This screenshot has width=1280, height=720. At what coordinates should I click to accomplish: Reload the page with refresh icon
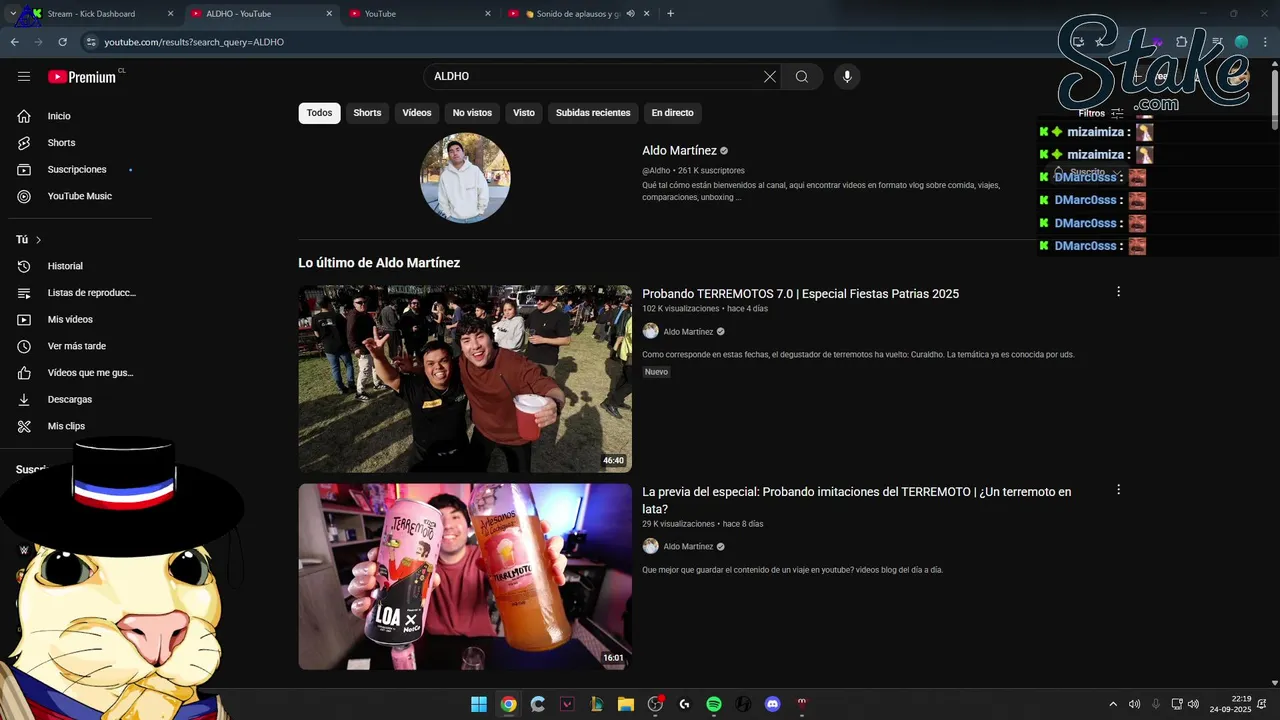(63, 42)
